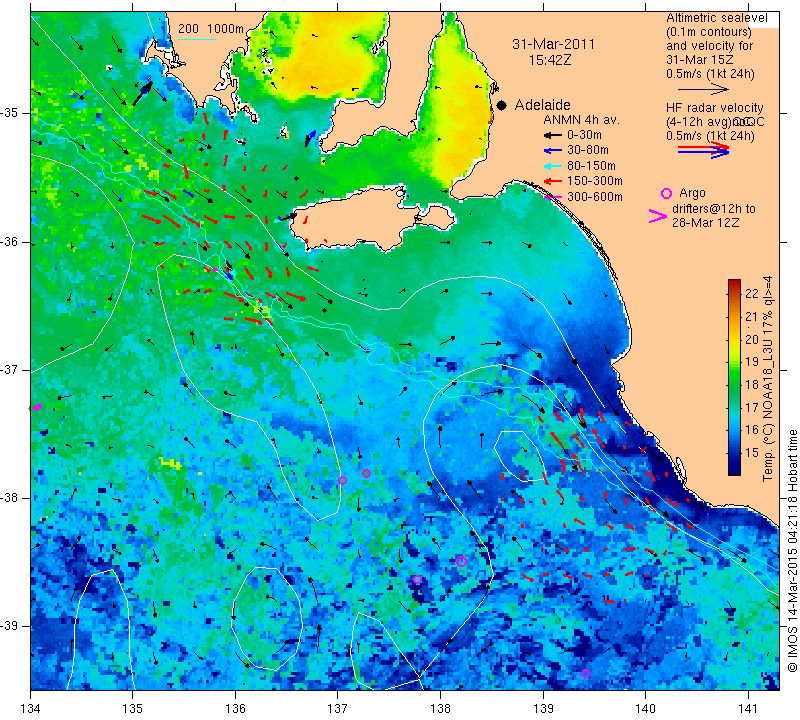This screenshot has height=720, width=800.
Task: Click the 31-Mar-2011 date label
Action: [553, 44]
